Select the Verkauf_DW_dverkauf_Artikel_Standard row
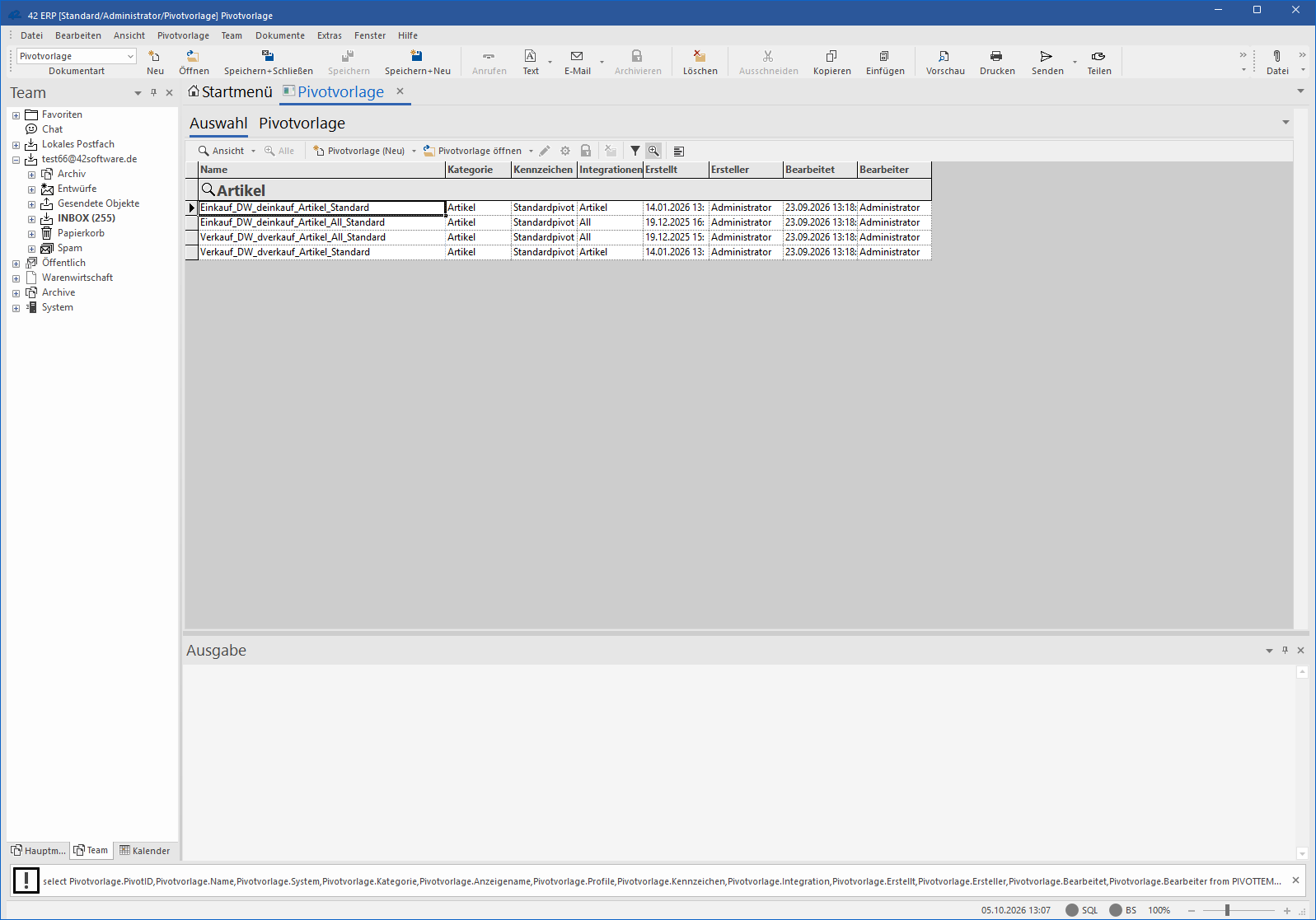The width and height of the screenshot is (1316, 920). coord(564,252)
